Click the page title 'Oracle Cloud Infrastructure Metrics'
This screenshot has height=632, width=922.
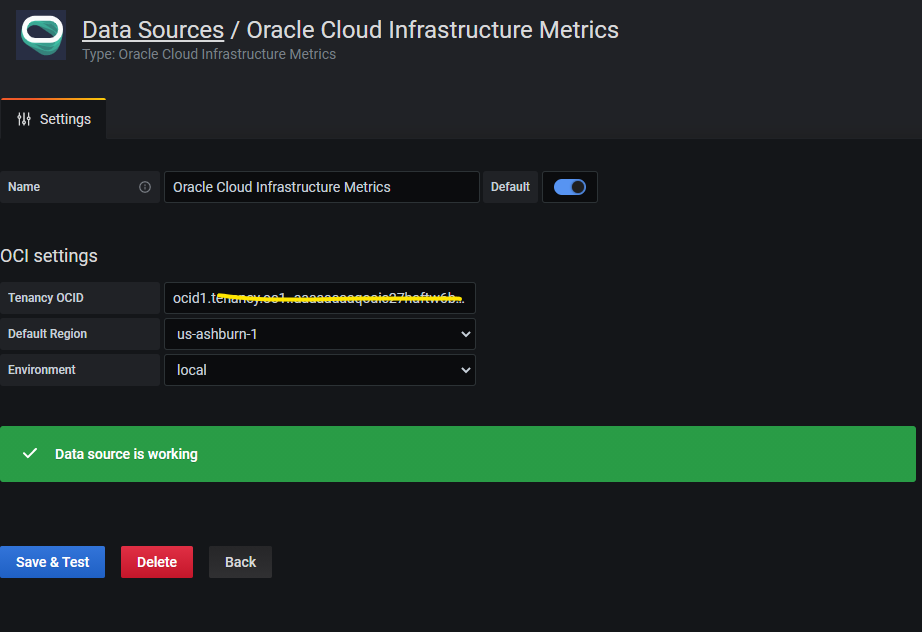[432, 30]
